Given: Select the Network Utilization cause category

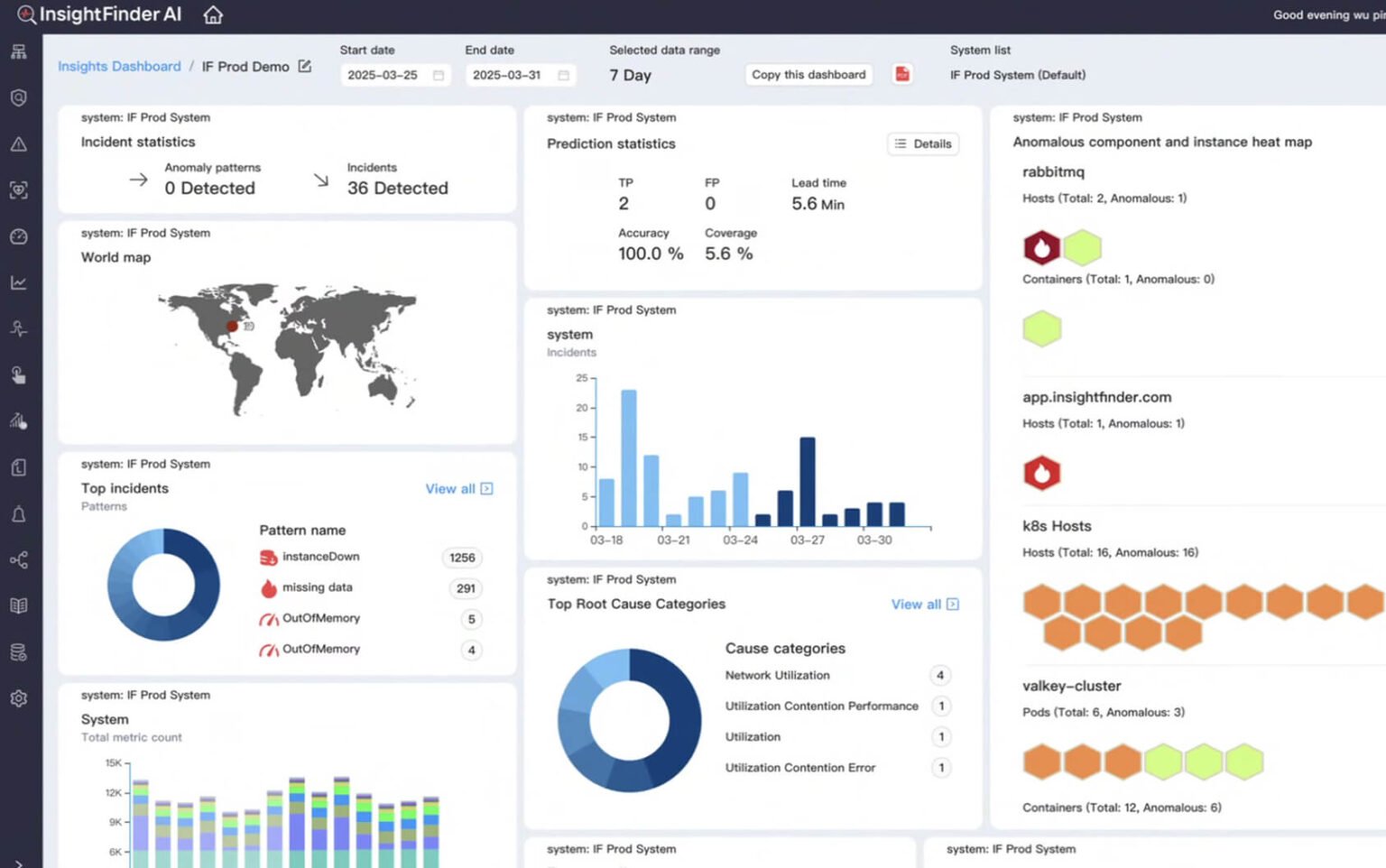Looking at the screenshot, I should [777, 675].
